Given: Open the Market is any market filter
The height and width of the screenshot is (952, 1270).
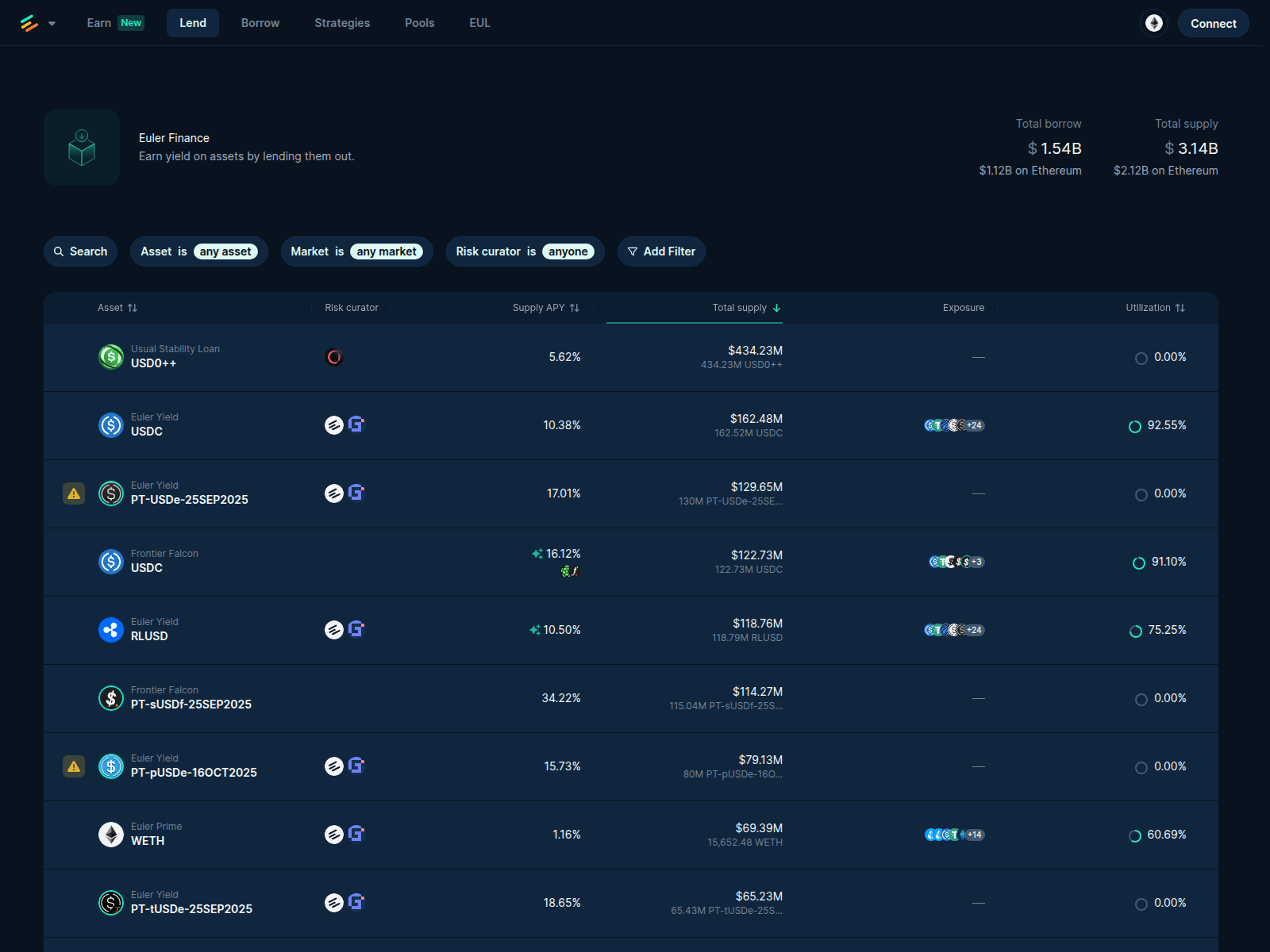Looking at the screenshot, I should [x=356, y=251].
